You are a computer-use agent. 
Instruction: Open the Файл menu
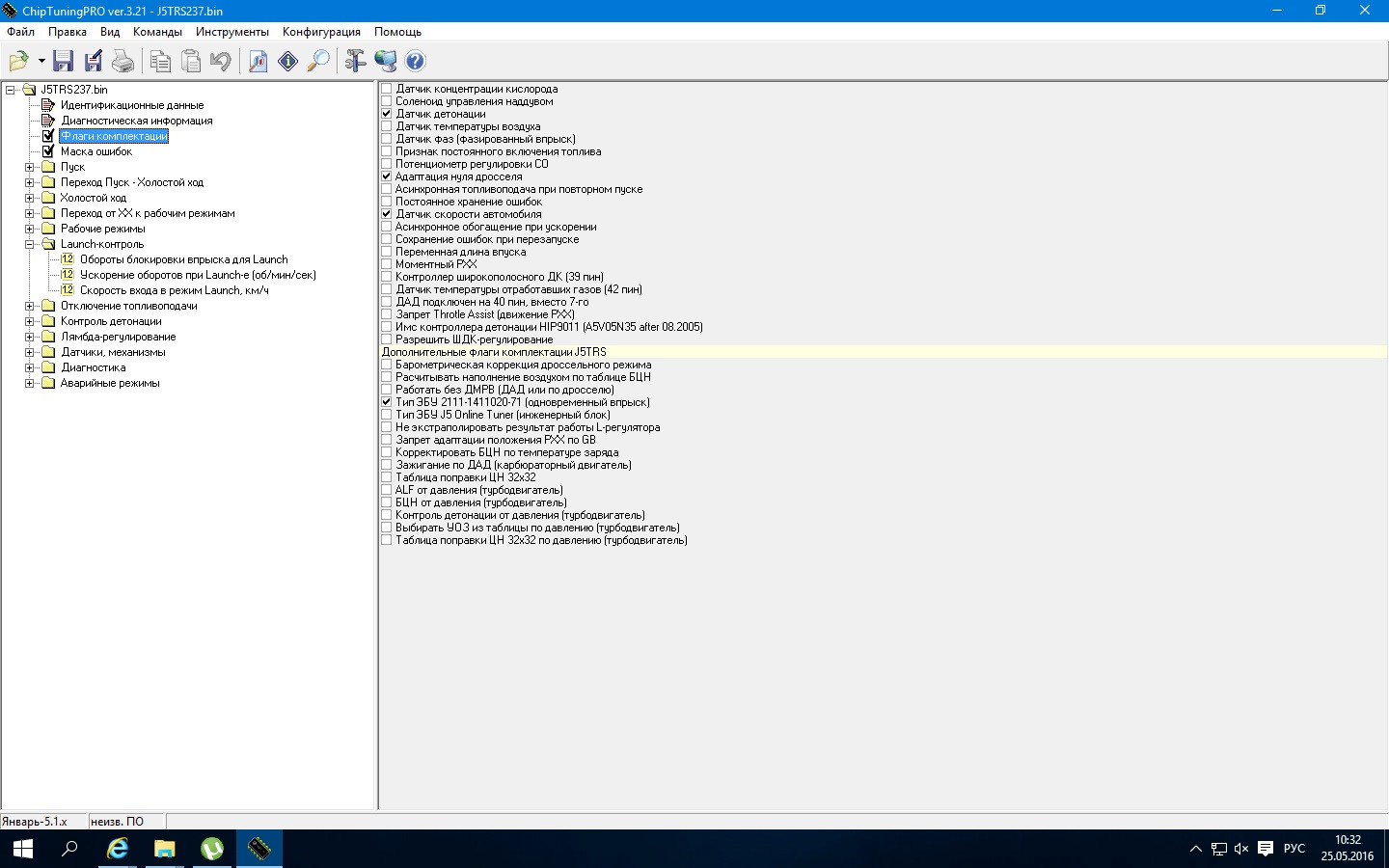pos(20,32)
